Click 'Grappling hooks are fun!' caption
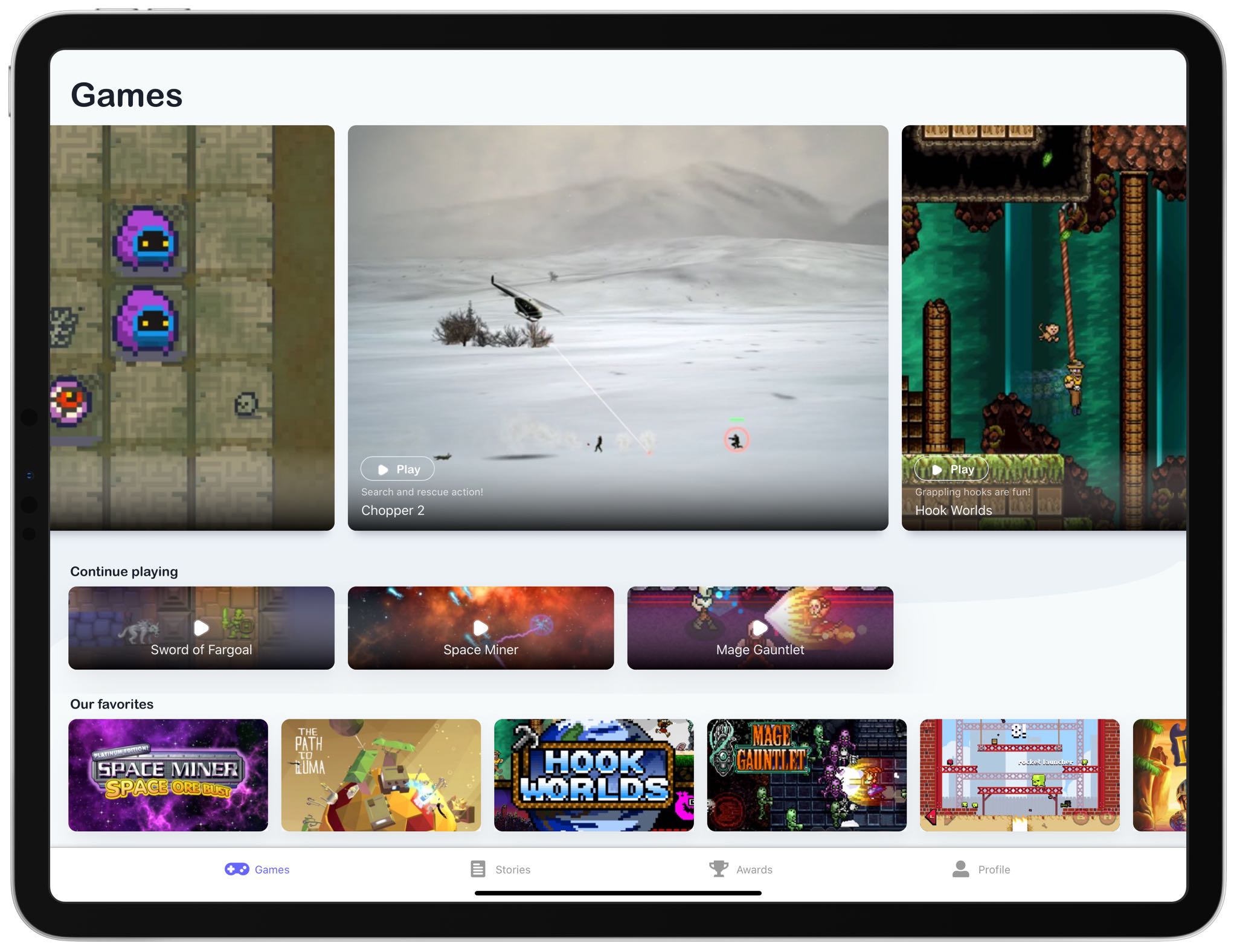The image size is (1237, 952). (x=972, y=492)
